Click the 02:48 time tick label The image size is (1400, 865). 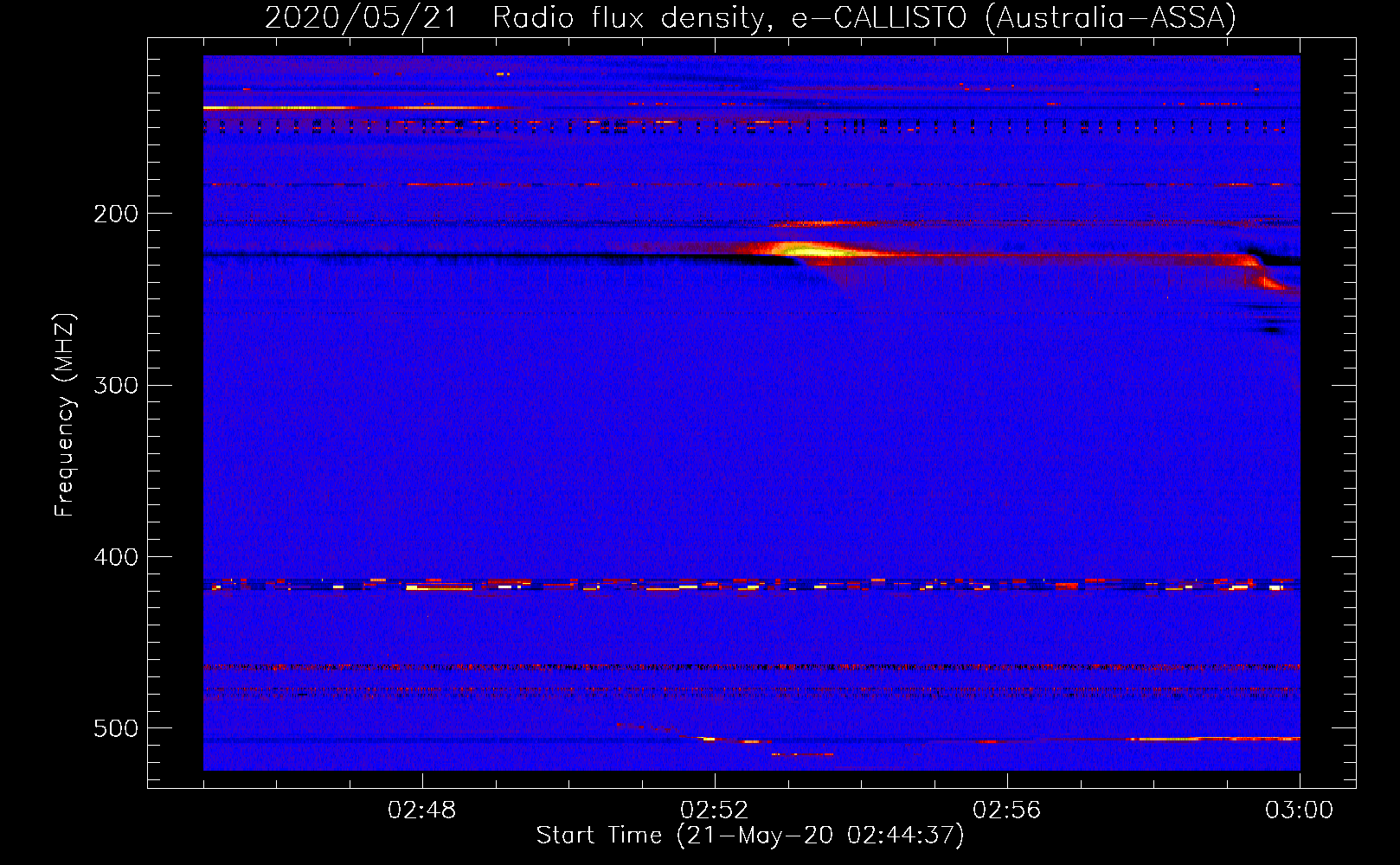pyautogui.click(x=422, y=811)
